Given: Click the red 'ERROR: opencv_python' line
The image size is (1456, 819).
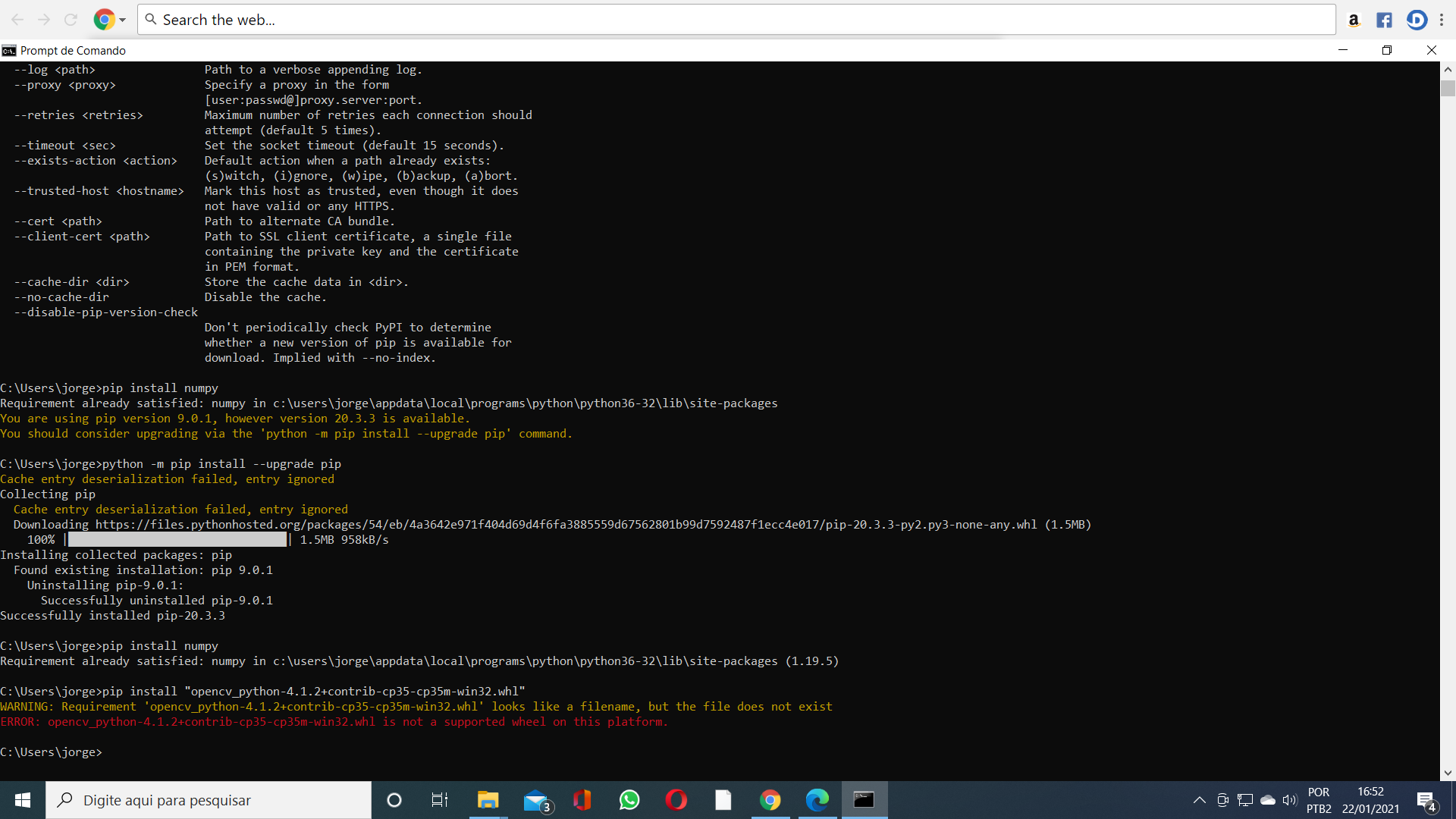Looking at the screenshot, I should [x=334, y=722].
